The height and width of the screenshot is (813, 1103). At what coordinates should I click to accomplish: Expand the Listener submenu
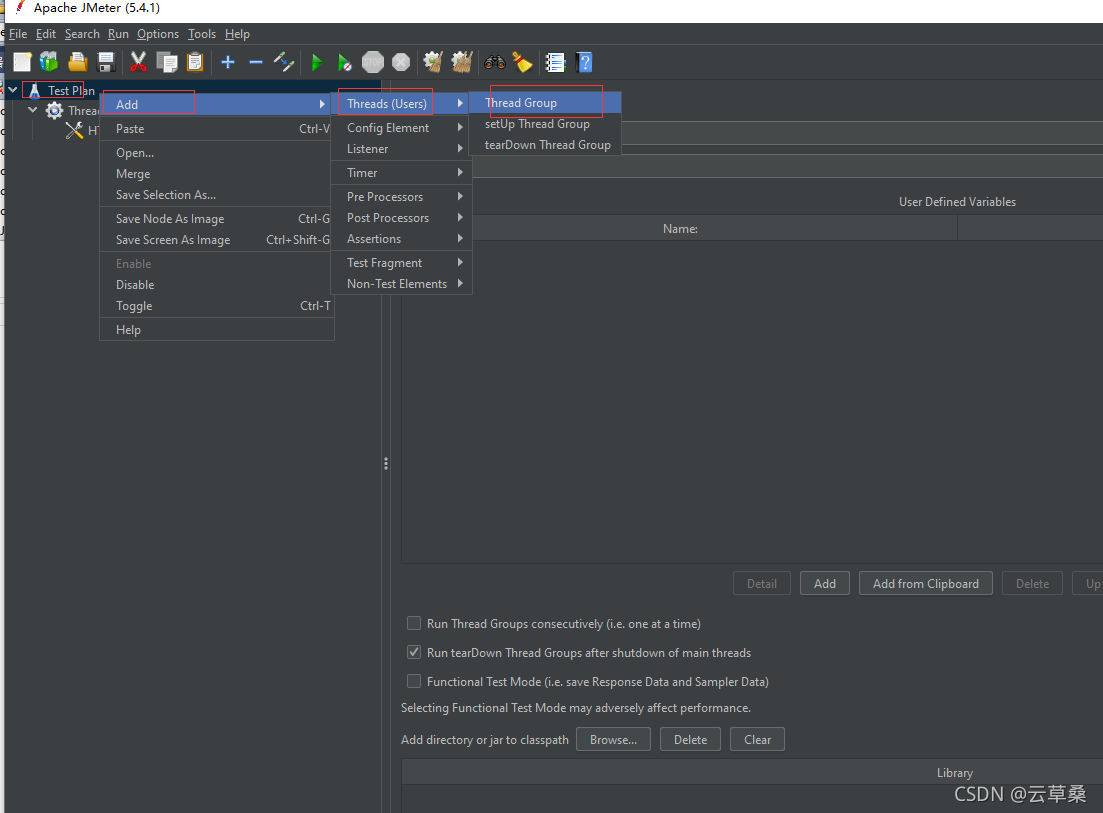[x=402, y=148]
